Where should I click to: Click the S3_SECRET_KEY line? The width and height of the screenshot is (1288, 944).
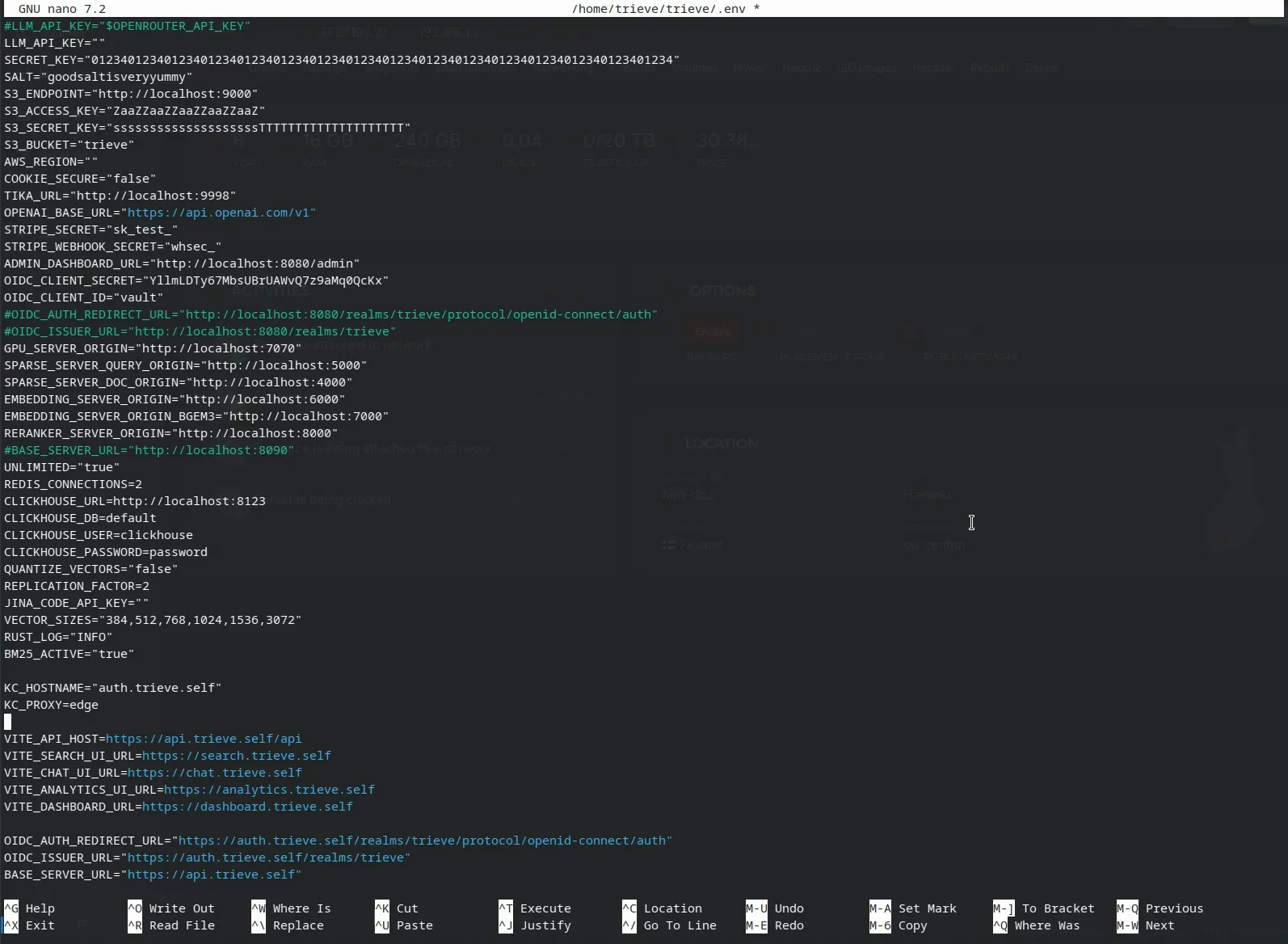208,128
